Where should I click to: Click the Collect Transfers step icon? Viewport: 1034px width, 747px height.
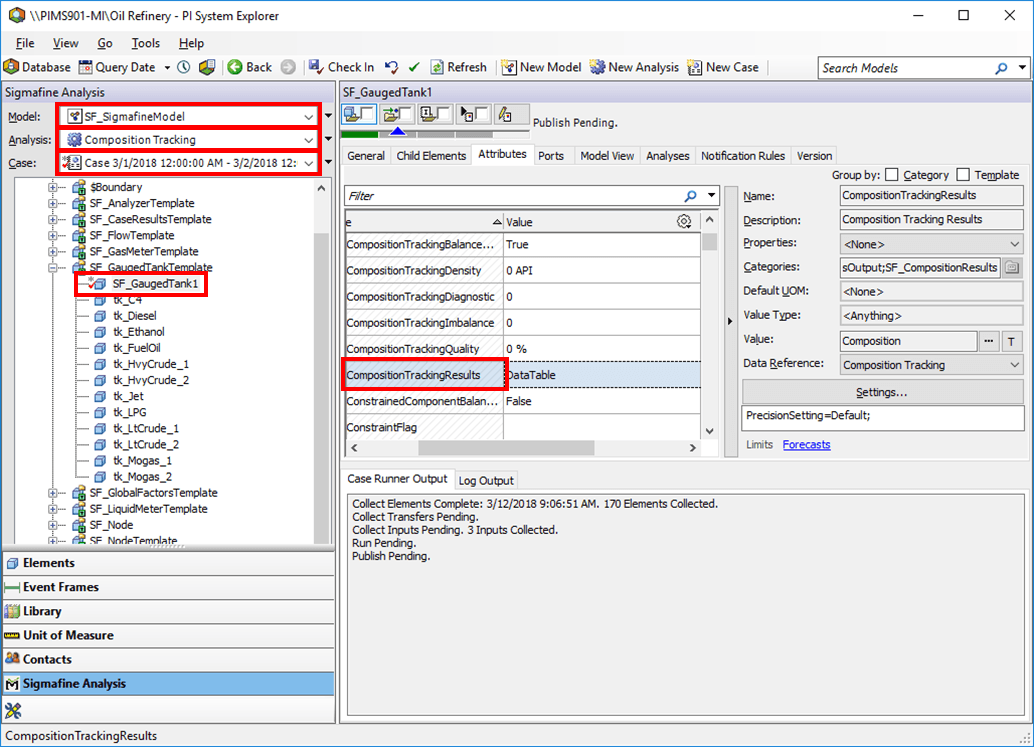click(x=389, y=112)
